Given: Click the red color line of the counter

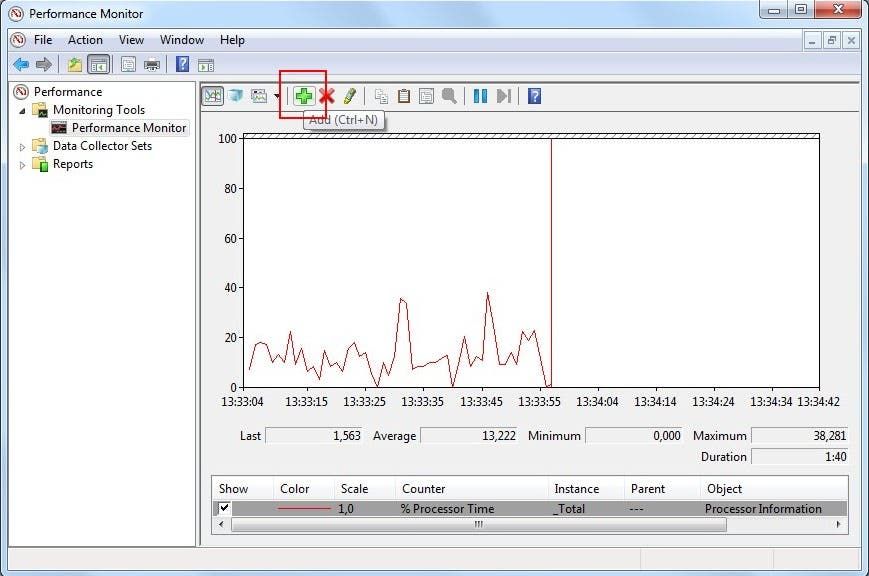Looking at the screenshot, I should (304, 508).
